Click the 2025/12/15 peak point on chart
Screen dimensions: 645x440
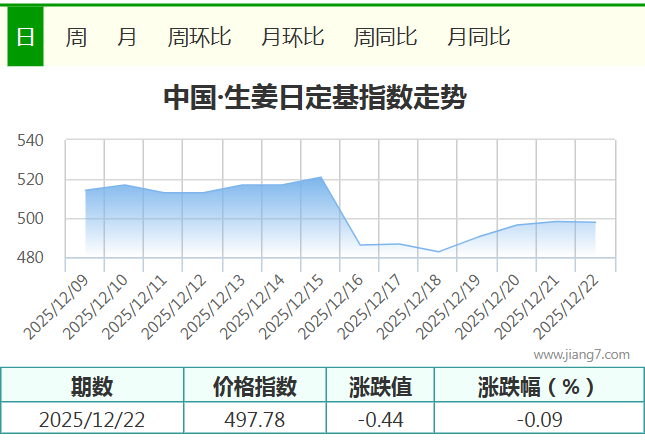click(x=321, y=177)
